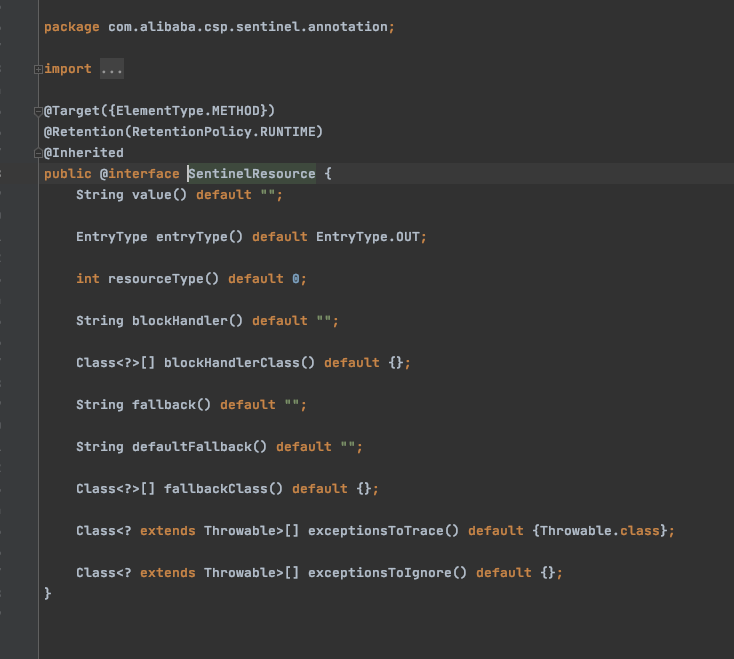
Task: Click the closing brace of the interface
Action: click(x=47, y=593)
